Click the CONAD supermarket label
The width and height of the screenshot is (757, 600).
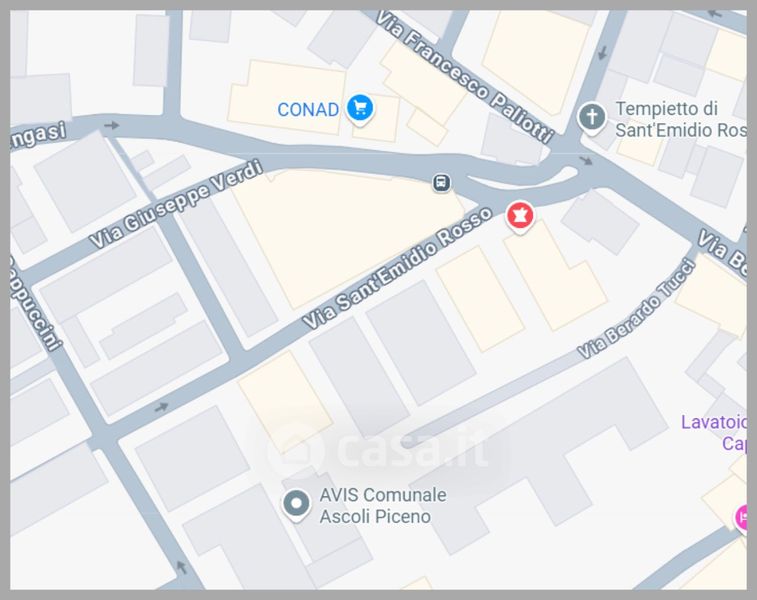[308, 110]
